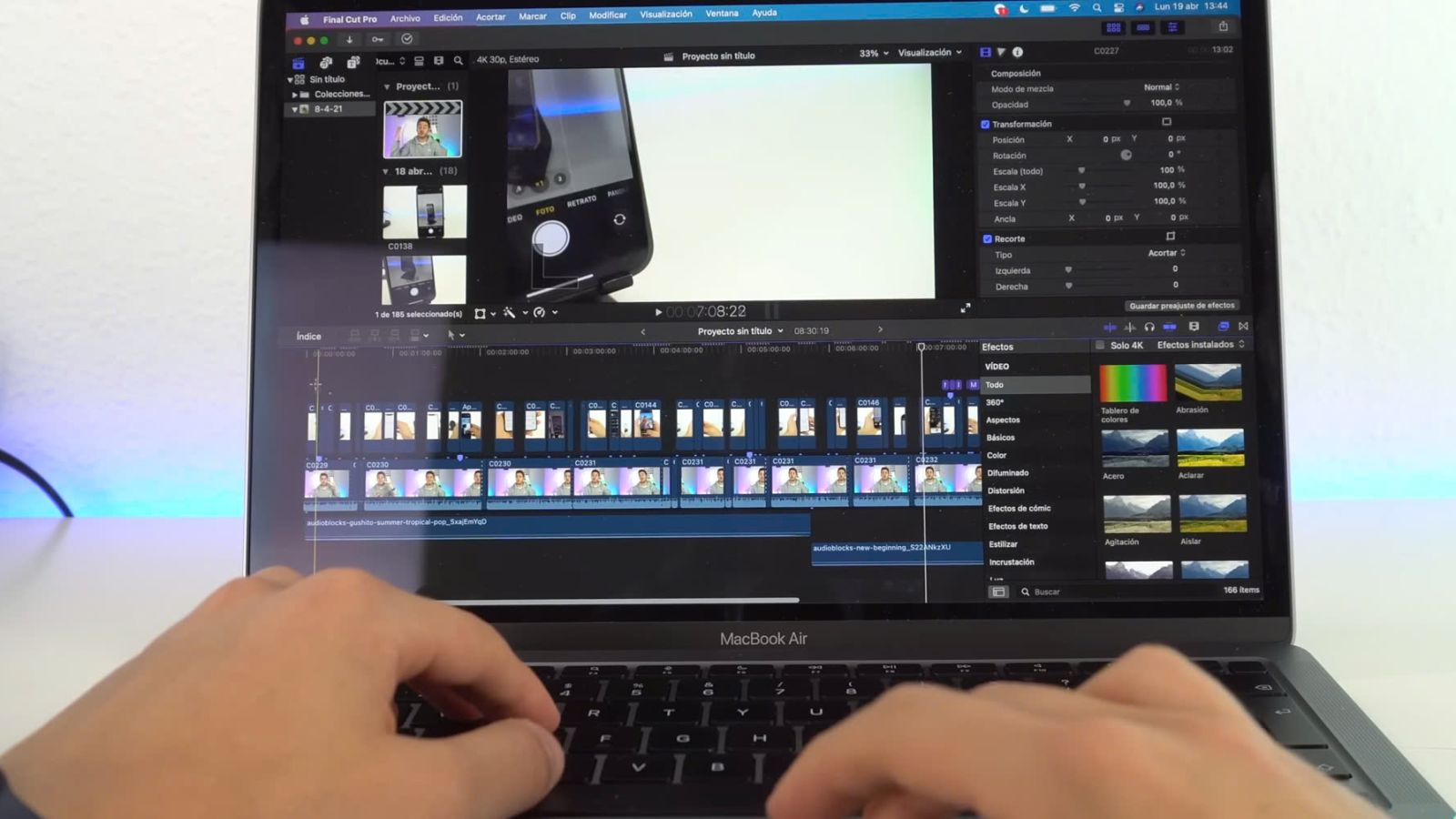Toggle timeline snapping icon
Screen dimensions: 1456x819
(x=1169, y=327)
